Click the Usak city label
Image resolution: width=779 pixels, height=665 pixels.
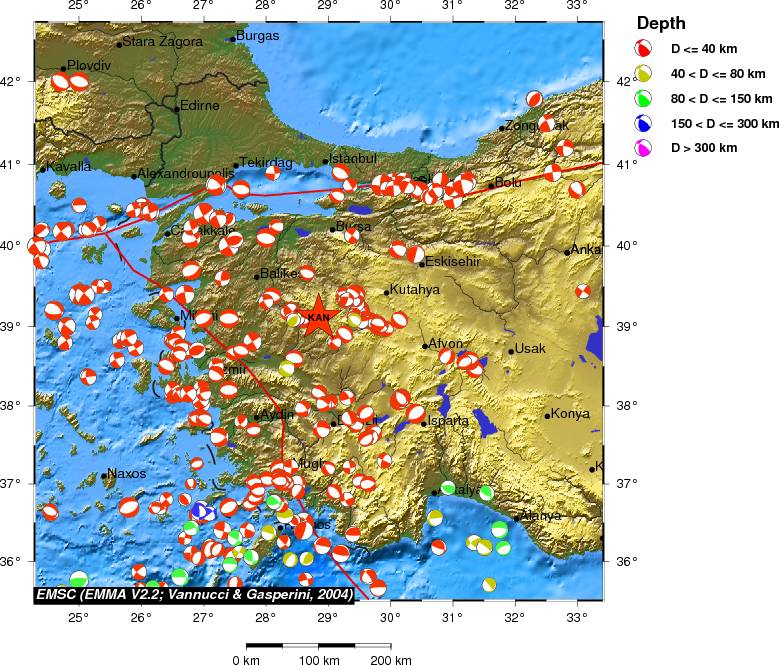(x=530, y=349)
